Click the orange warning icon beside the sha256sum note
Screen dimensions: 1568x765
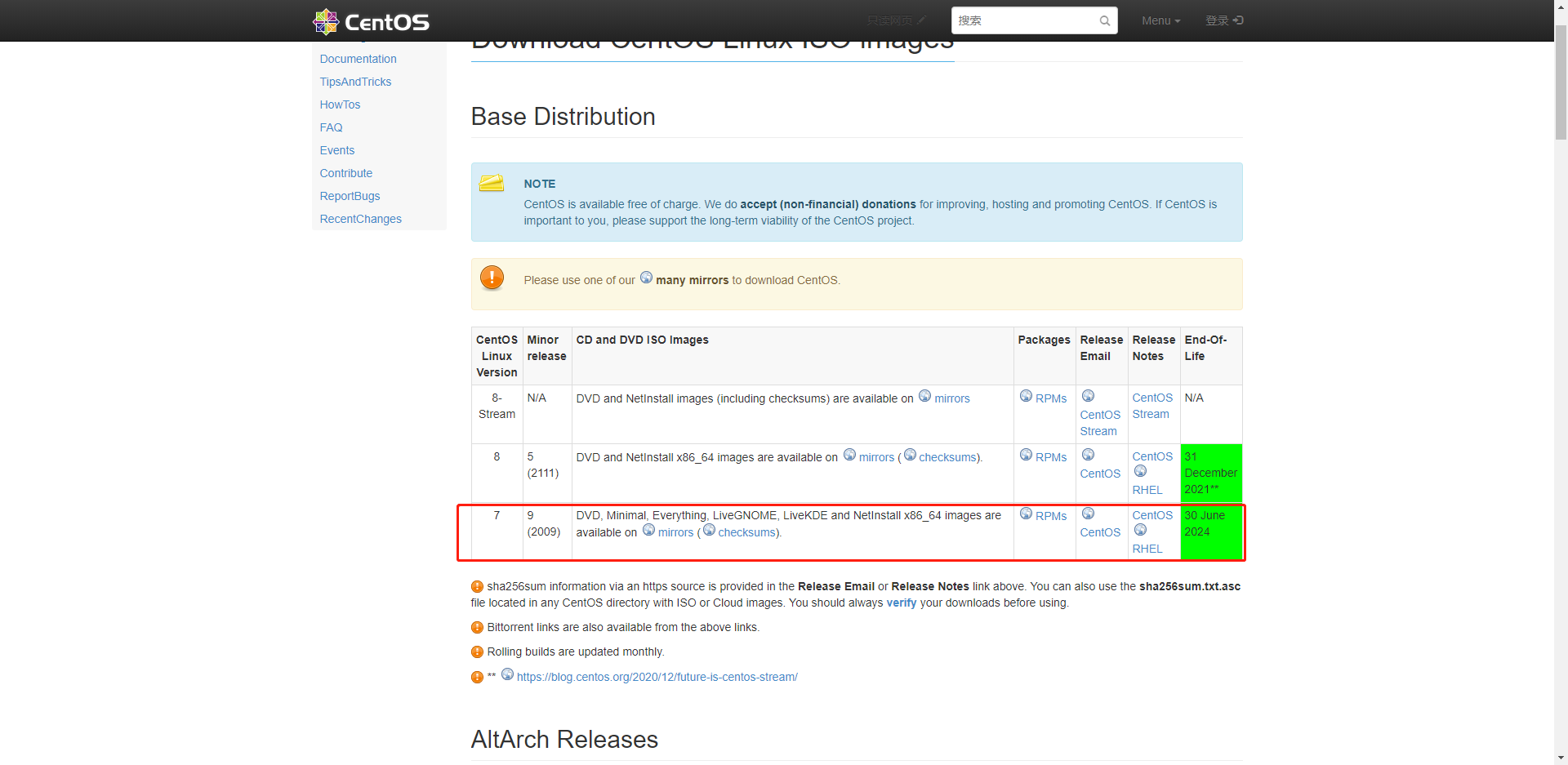(477, 586)
